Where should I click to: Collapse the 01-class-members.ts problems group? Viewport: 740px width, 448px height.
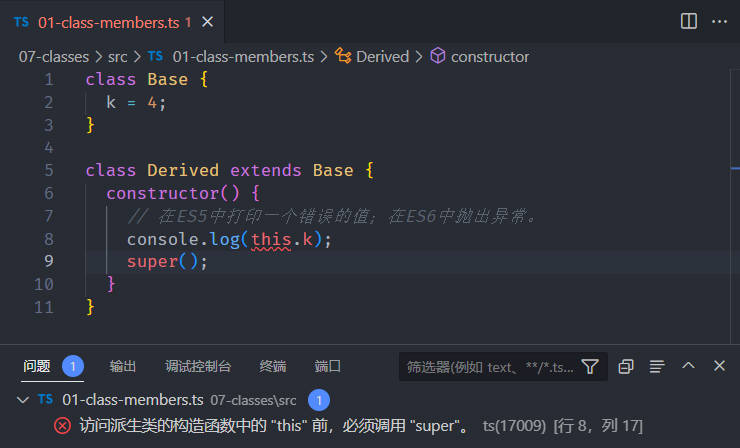click(23, 400)
